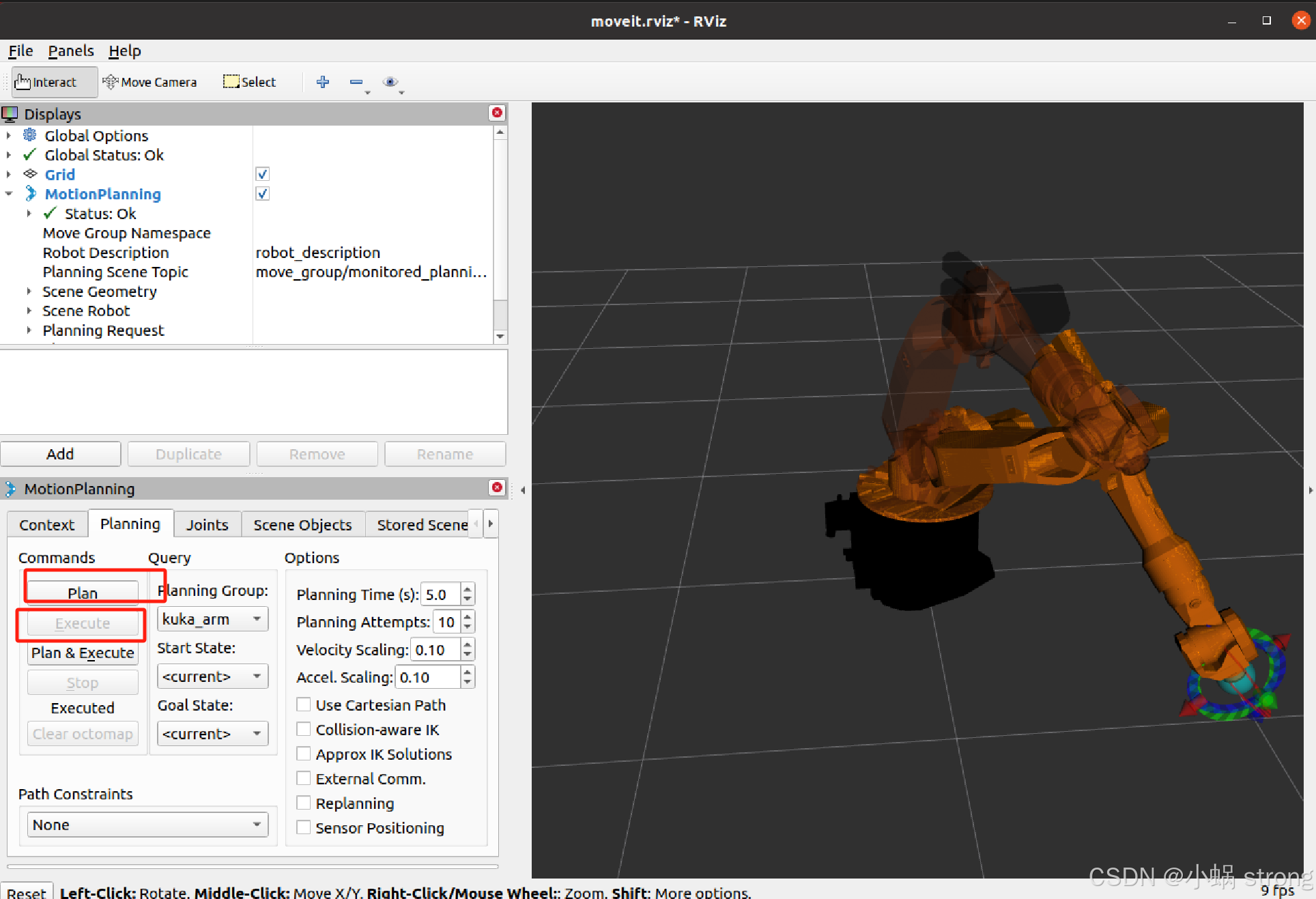
Task: Open the Panels menu
Action: (70, 51)
